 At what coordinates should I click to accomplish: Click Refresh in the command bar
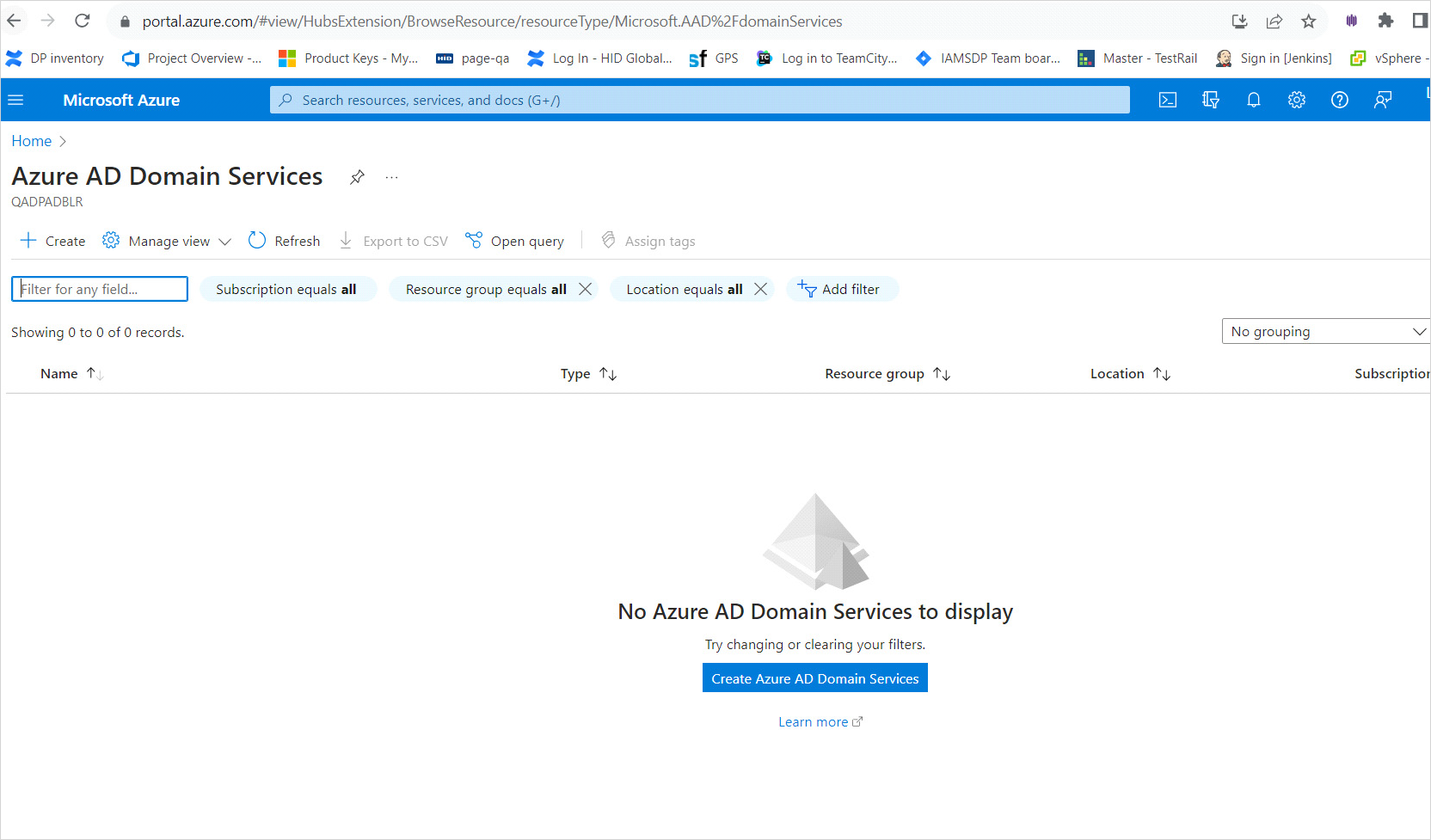(x=285, y=242)
